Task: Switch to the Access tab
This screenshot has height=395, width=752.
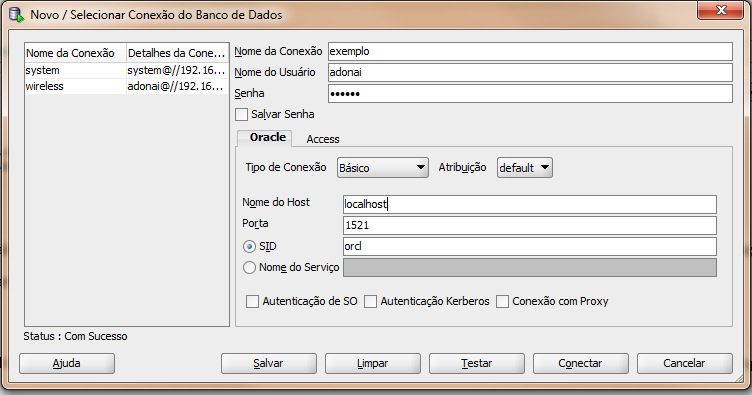Action: (323, 139)
